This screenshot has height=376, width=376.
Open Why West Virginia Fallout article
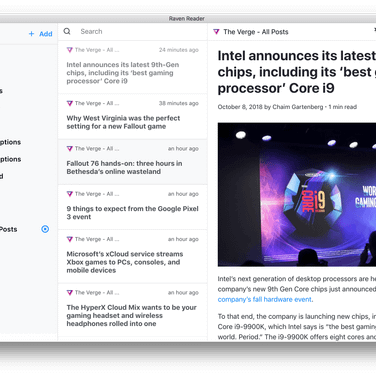(132, 117)
